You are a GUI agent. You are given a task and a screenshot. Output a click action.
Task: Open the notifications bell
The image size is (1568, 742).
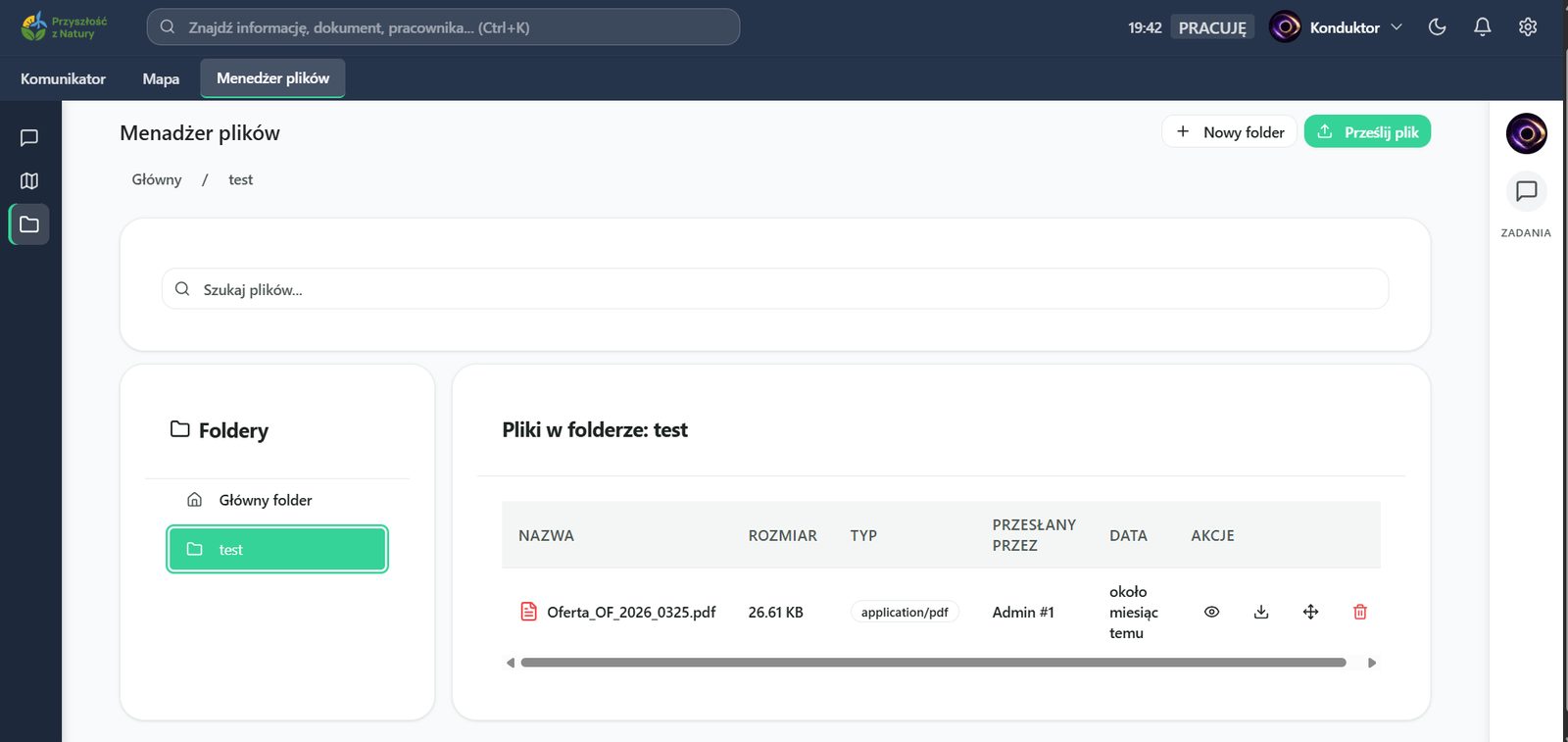point(1483,27)
